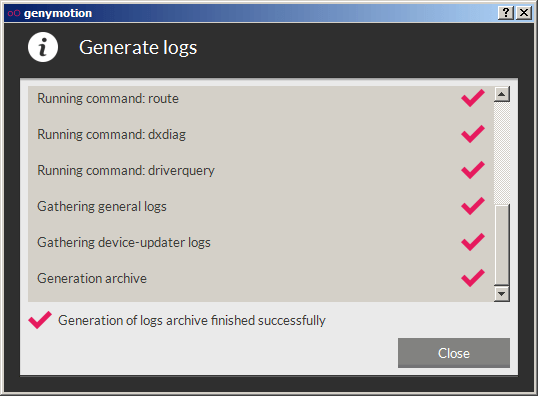Image resolution: width=538 pixels, height=396 pixels.
Task: Select 'Gathering device-updater logs' row
Action: [260, 243]
